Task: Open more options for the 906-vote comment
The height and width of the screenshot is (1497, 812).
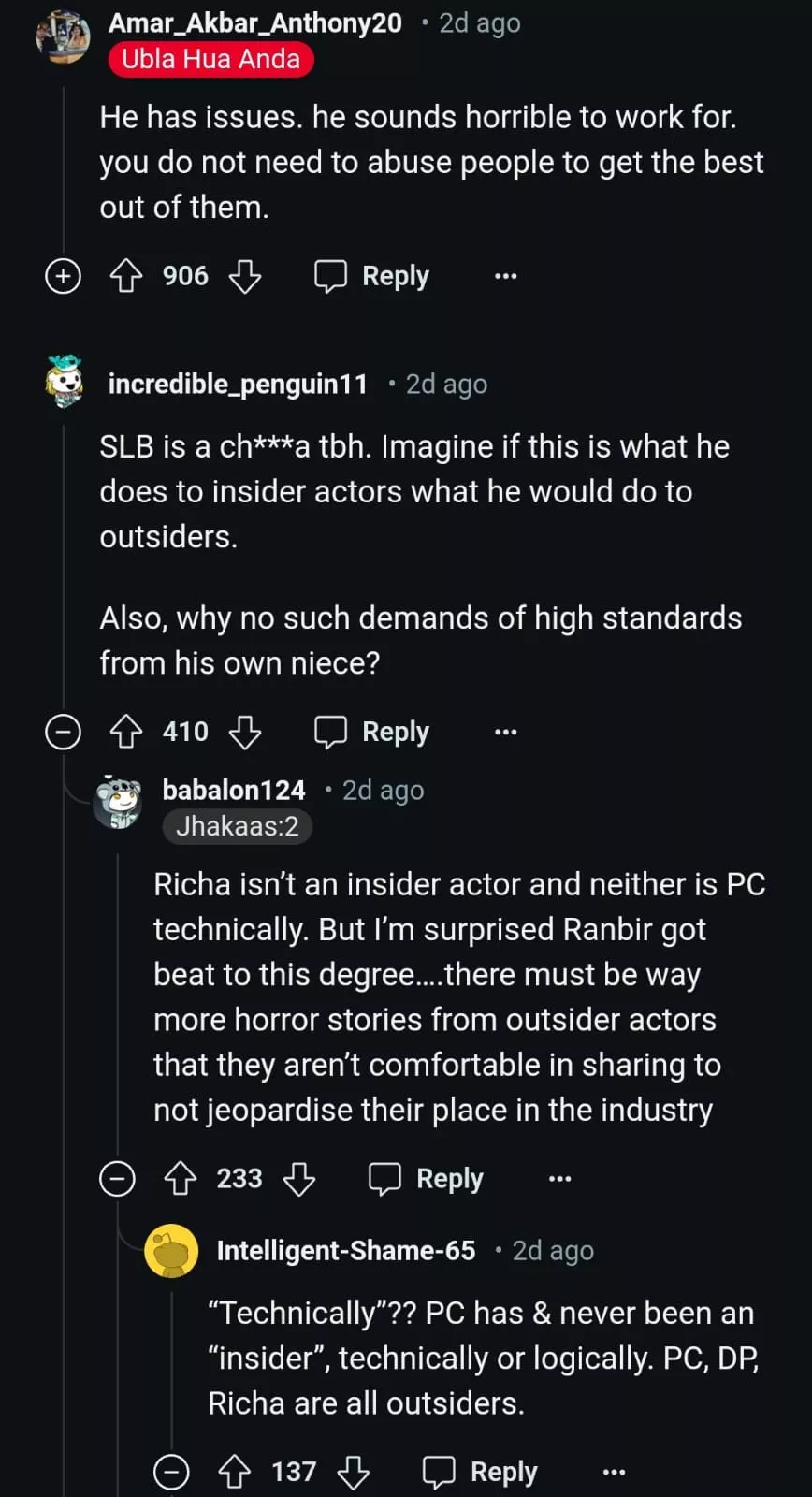Action: [506, 276]
